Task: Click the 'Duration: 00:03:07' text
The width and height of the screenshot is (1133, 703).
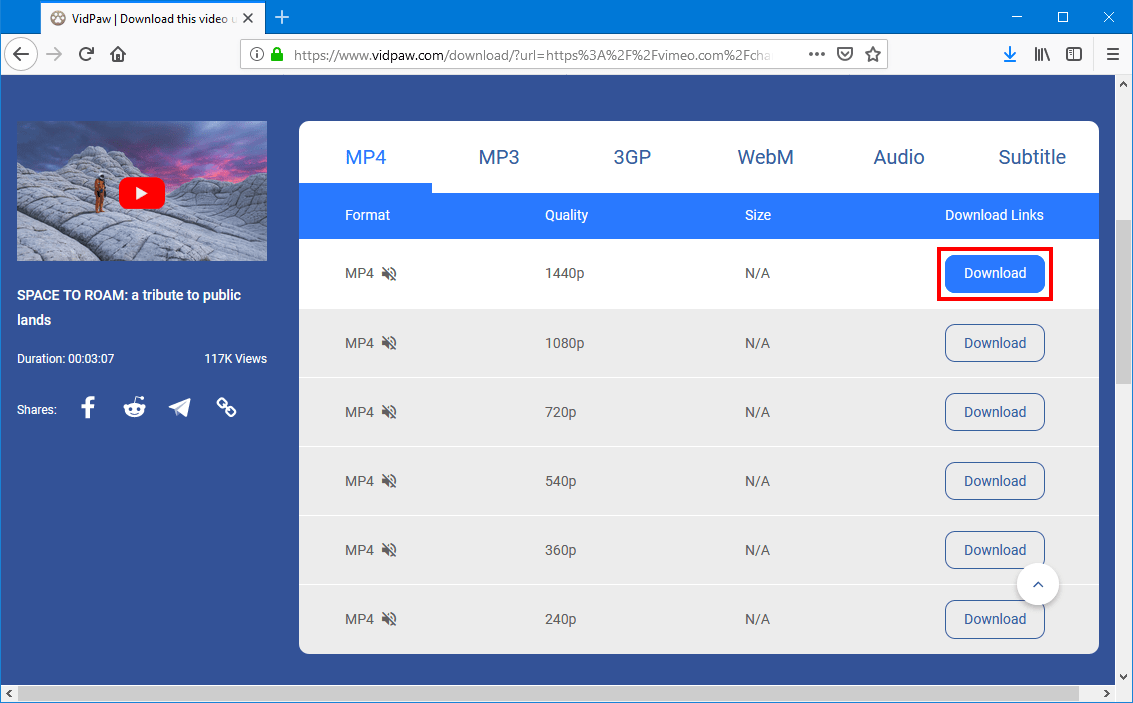Action: point(66,358)
